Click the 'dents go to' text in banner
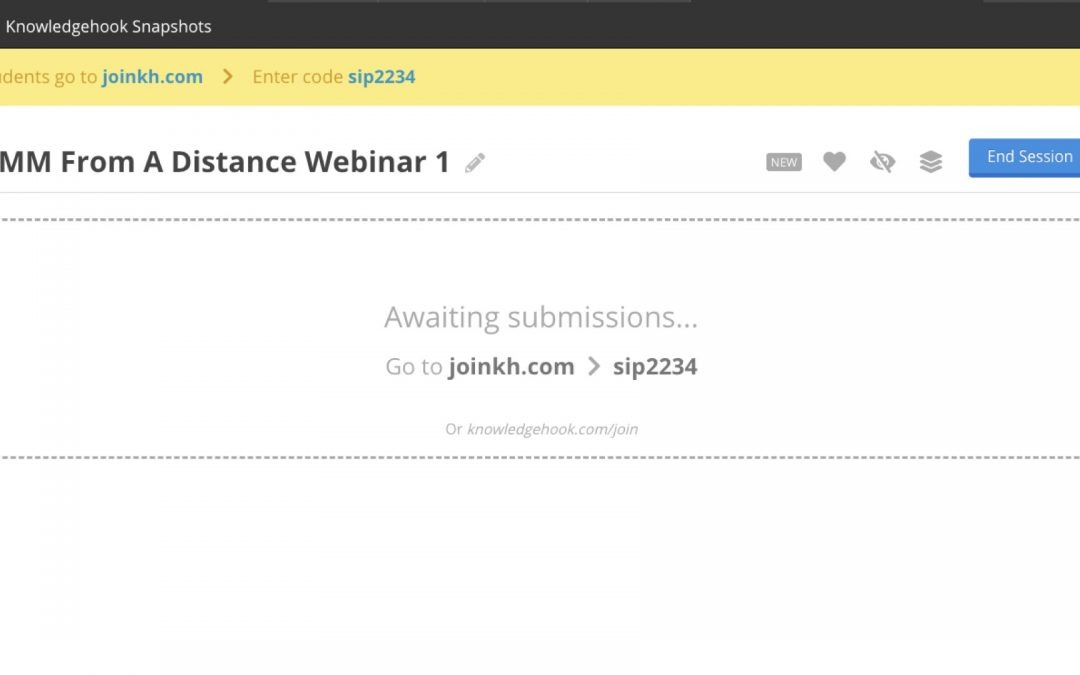The width and height of the screenshot is (1080, 675). (48, 77)
